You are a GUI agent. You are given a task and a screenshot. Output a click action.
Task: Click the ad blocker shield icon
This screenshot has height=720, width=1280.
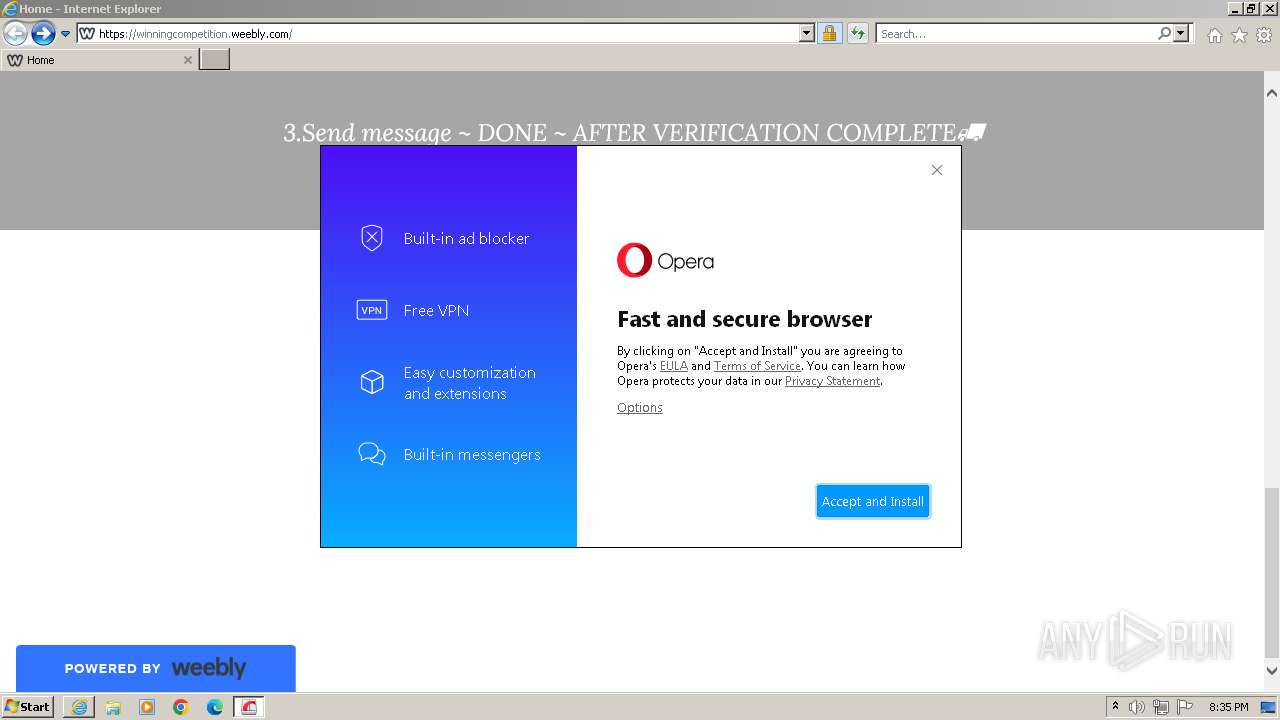pyautogui.click(x=372, y=238)
